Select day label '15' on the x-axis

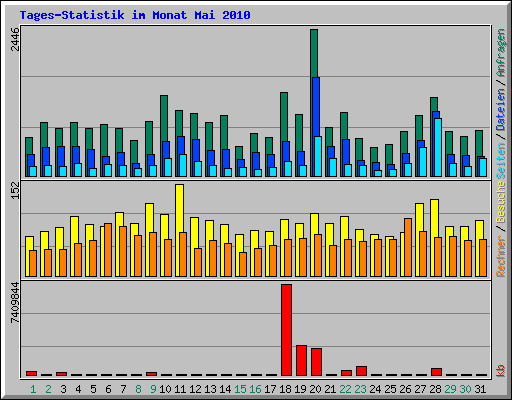240,389
